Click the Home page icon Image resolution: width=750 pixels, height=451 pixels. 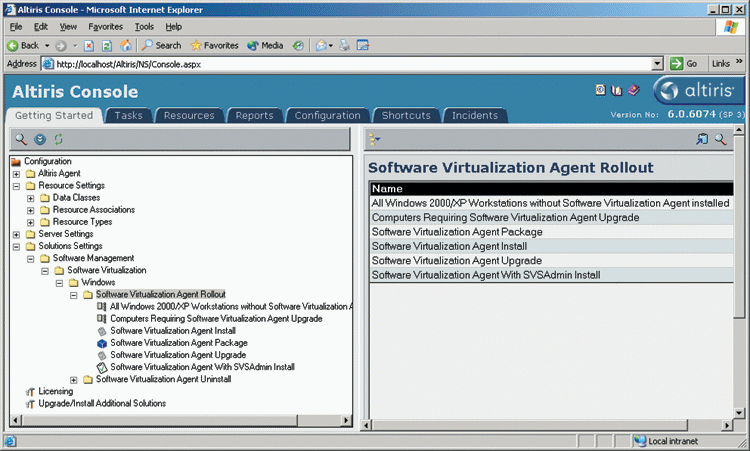click(126, 45)
